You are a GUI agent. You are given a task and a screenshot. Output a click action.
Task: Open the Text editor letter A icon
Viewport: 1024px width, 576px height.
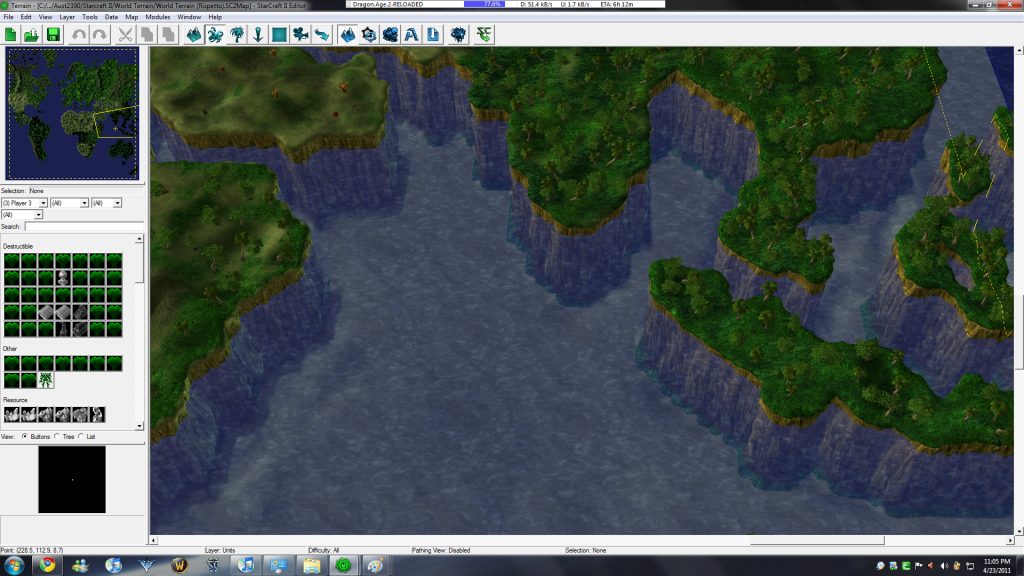pyautogui.click(x=411, y=35)
